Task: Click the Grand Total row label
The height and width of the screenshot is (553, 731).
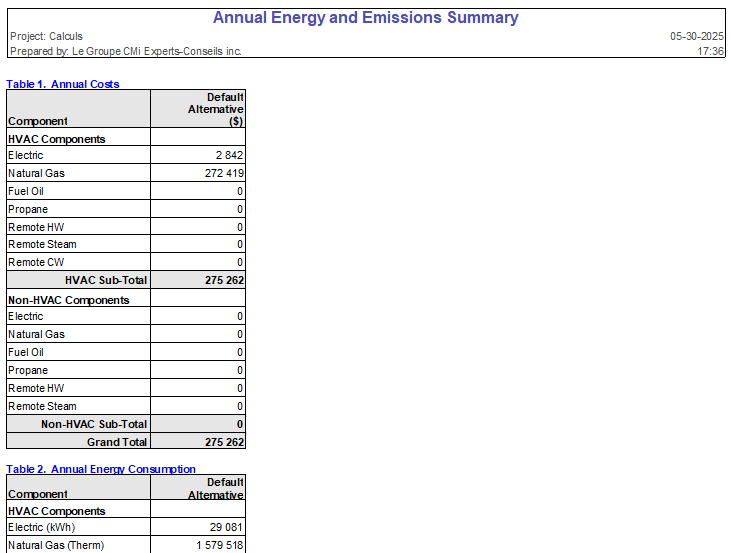Action: [x=117, y=442]
